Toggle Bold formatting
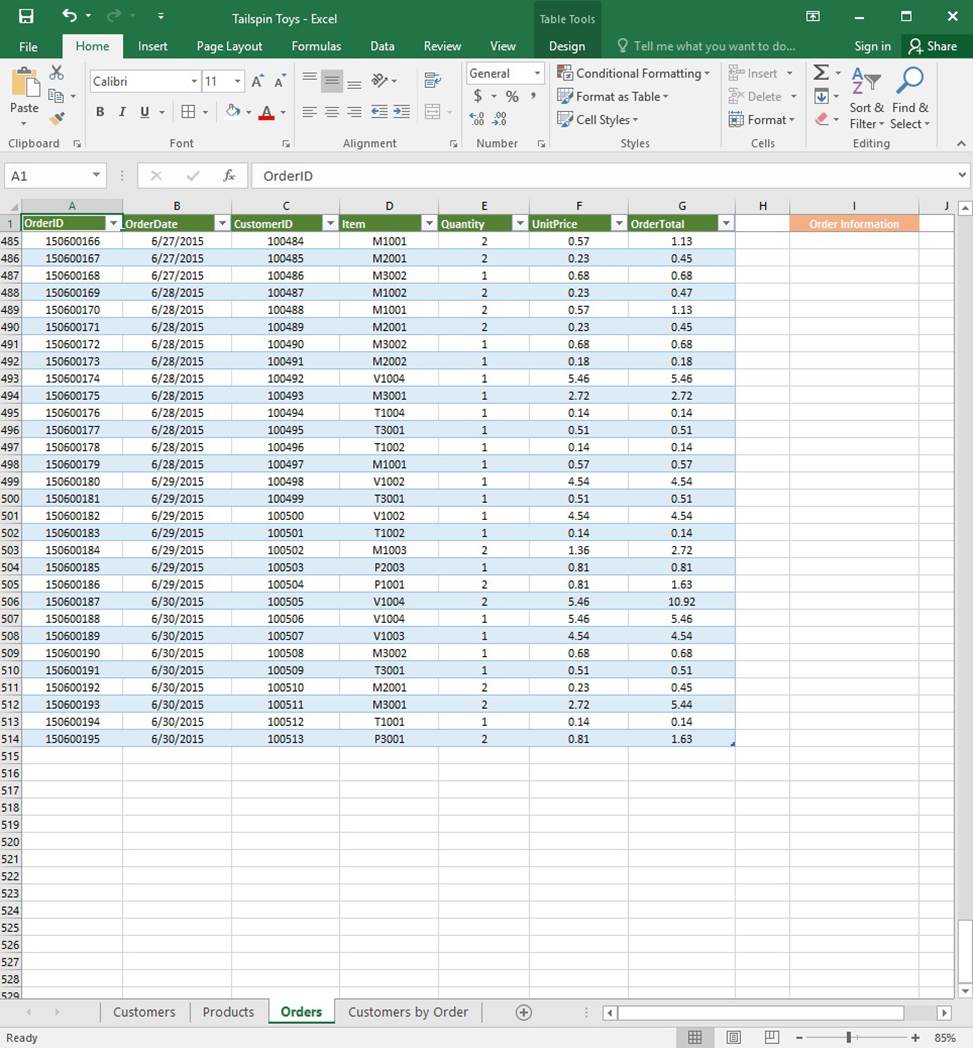 click(100, 112)
